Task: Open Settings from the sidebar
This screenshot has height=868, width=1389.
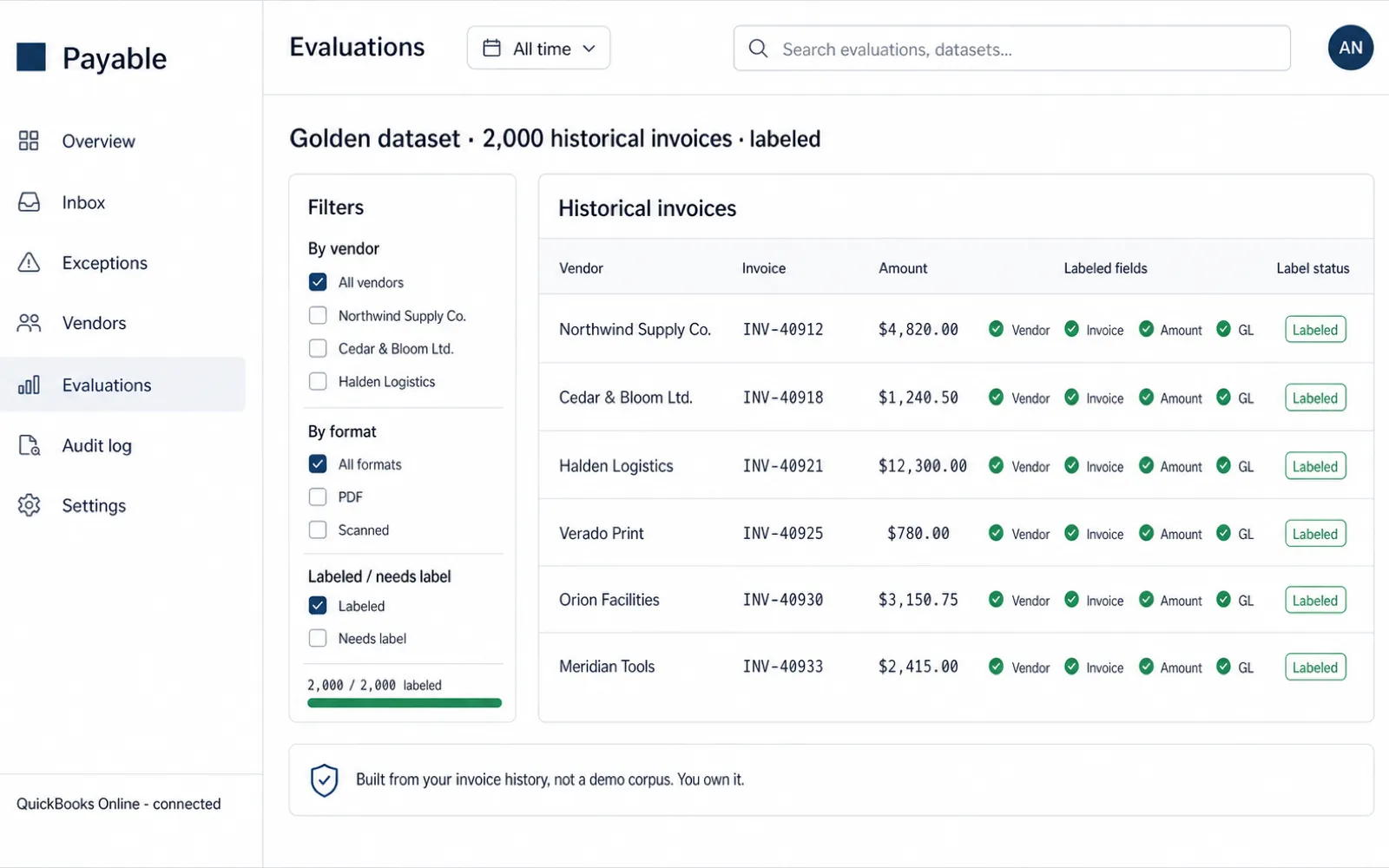Action: [x=122, y=505]
